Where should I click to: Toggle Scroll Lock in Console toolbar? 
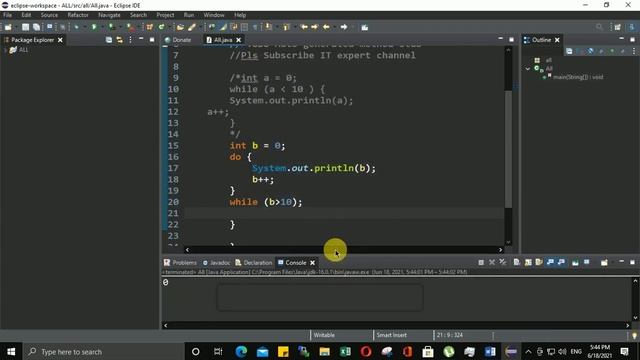528,262
